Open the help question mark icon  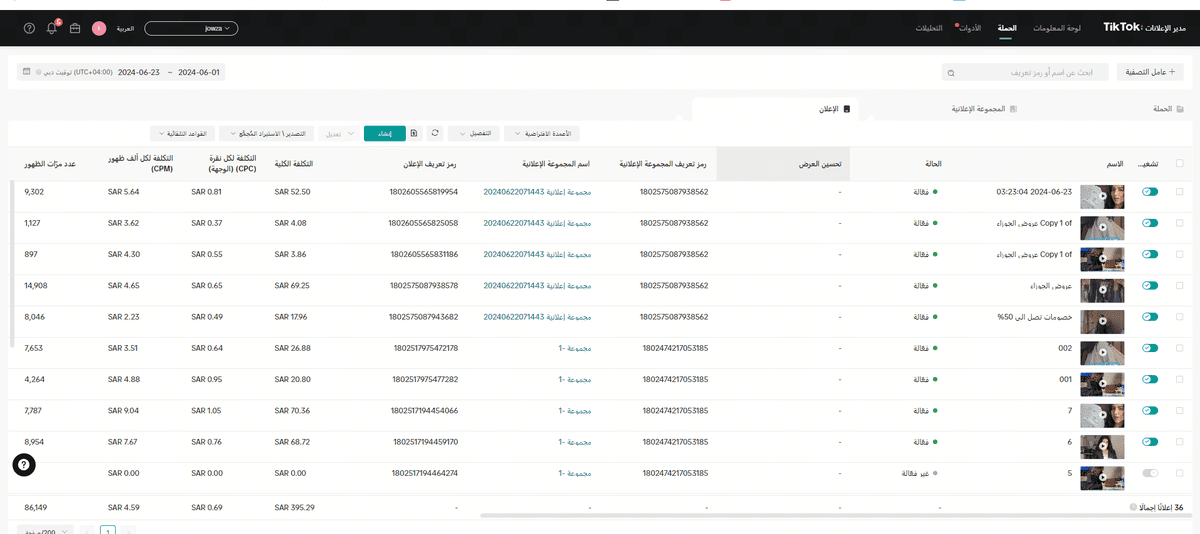coord(28,28)
